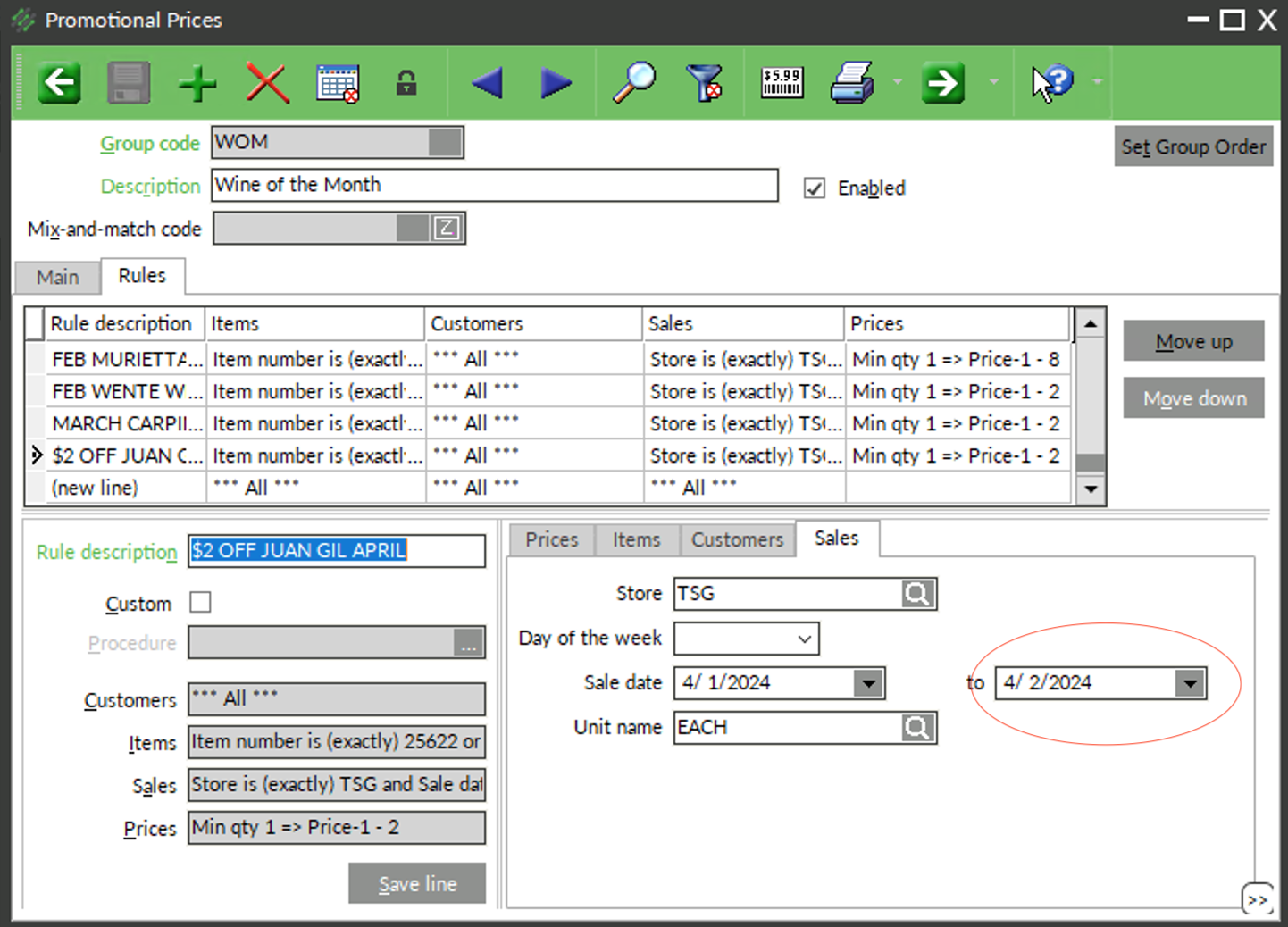Open Store lookup magnifier button

pos(917,594)
